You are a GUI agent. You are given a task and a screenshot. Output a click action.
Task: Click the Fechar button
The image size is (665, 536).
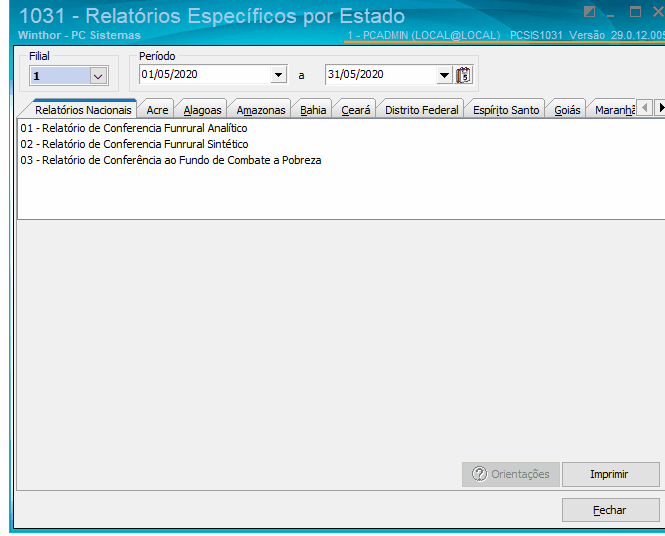(x=610, y=510)
